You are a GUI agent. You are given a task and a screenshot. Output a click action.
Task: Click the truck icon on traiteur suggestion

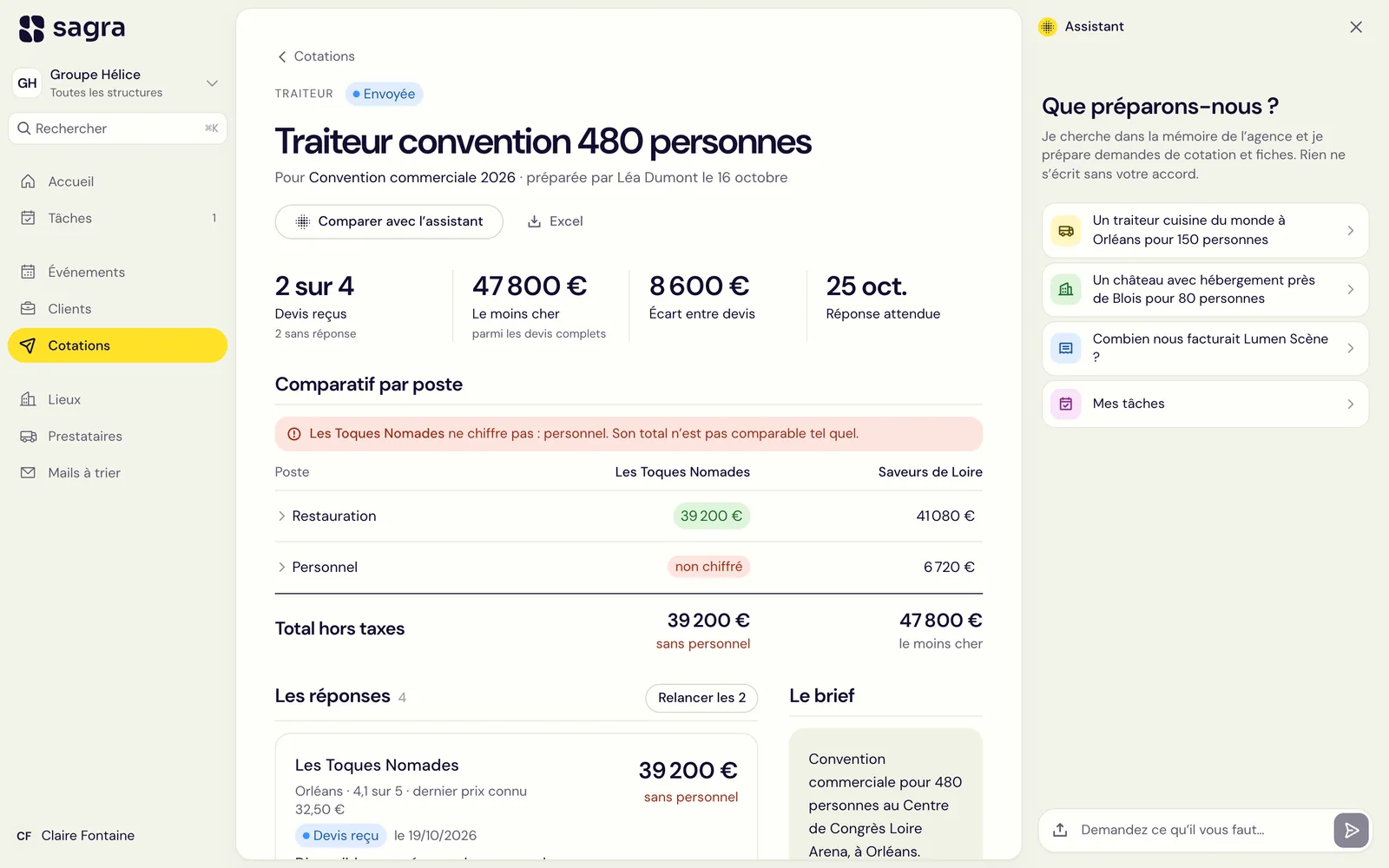click(x=1066, y=231)
